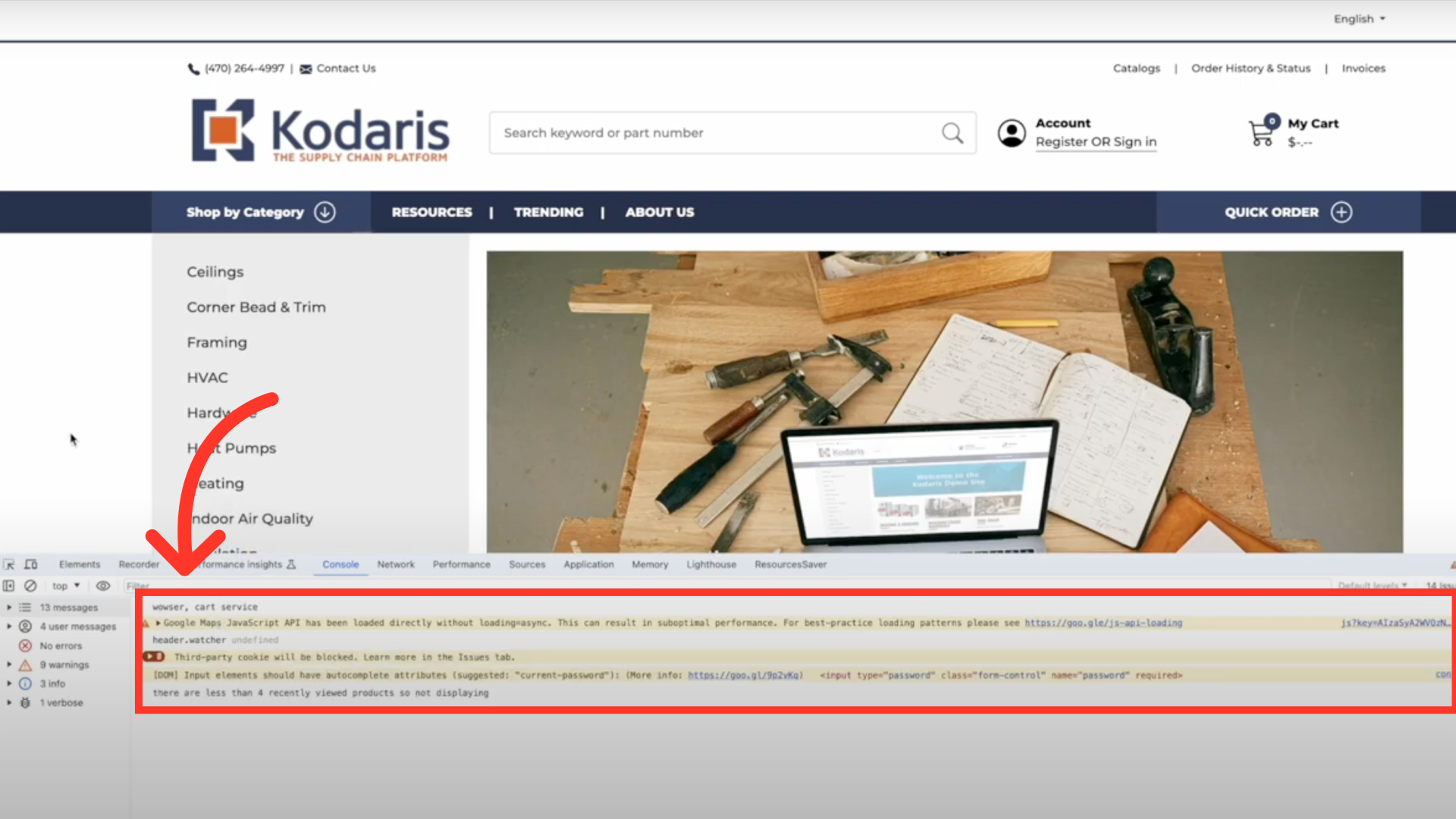Expand the 9 warnings group
The width and height of the screenshot is (1456, 819).
point(9,665)
